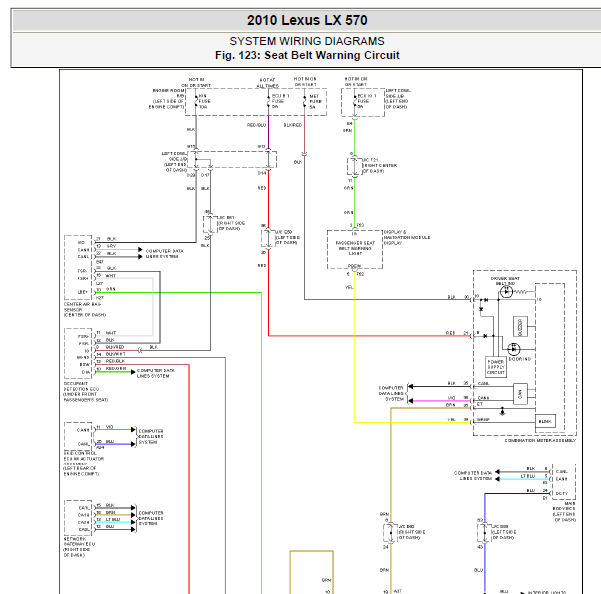Image resolution: width=601 pixels, height=594 pixels.
Task: Click the ground symbol in combination meter
Action: [x=502, y=412]
